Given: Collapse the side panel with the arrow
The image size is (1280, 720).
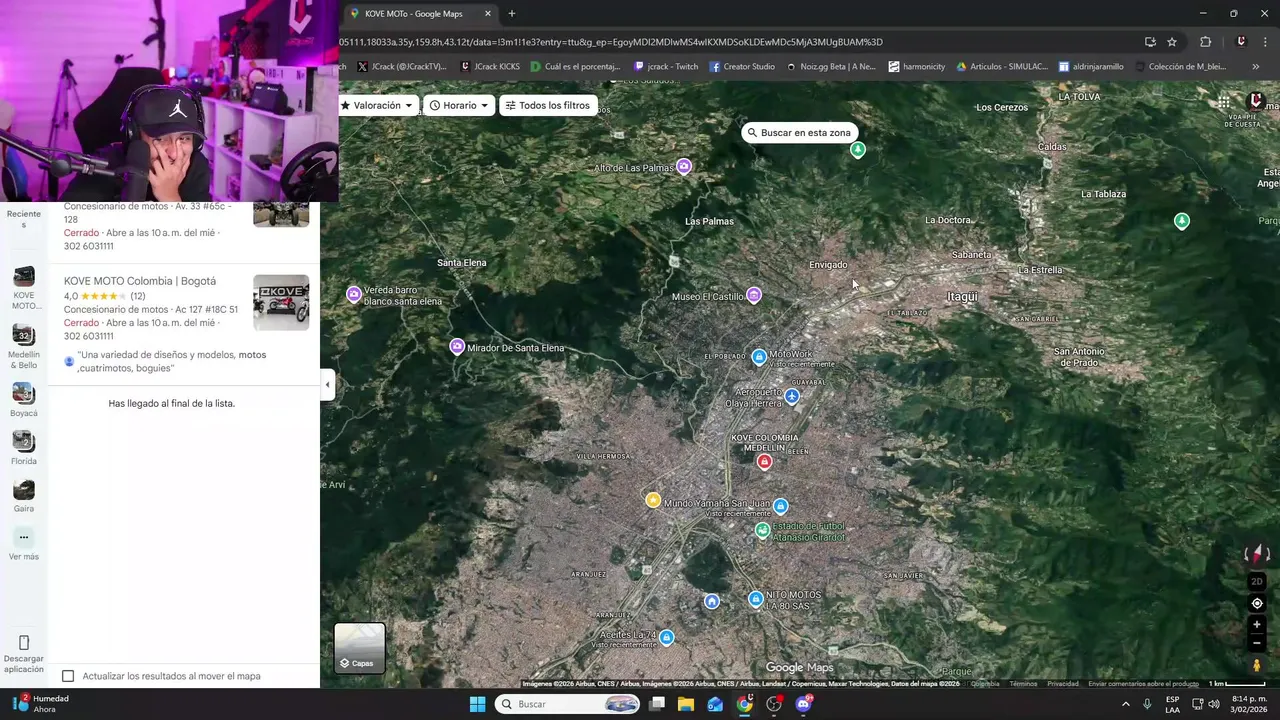Looking at the screenshot, I should click(x=327, y=385).
